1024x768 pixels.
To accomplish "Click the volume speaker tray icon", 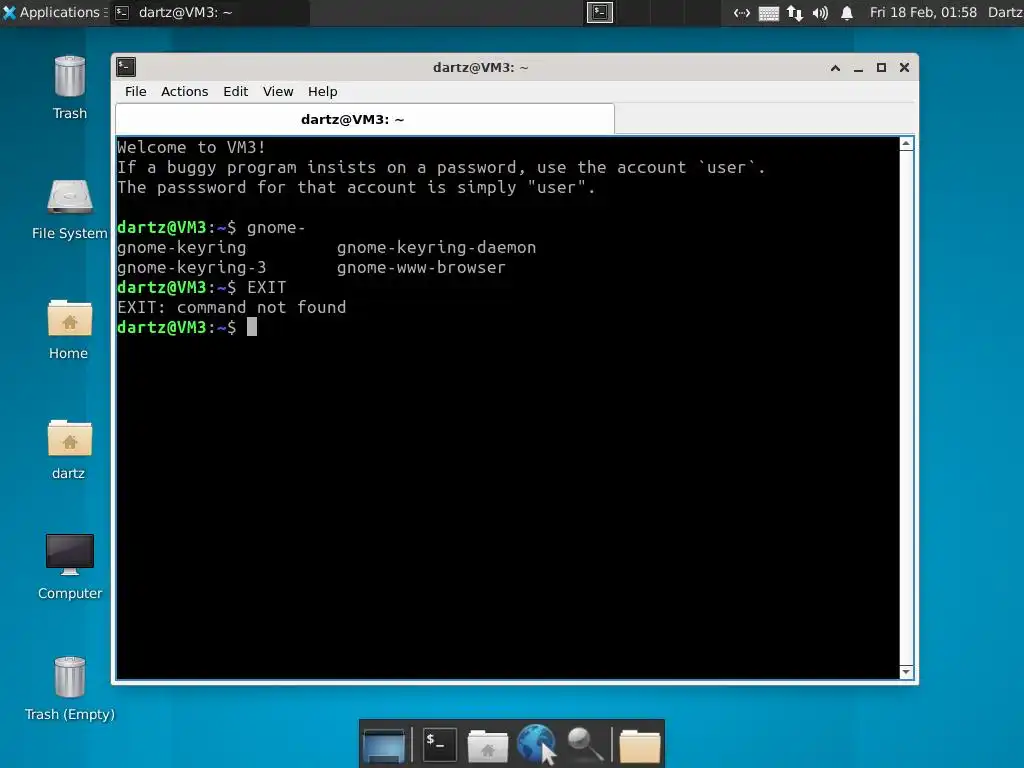I will pos(820,12).
